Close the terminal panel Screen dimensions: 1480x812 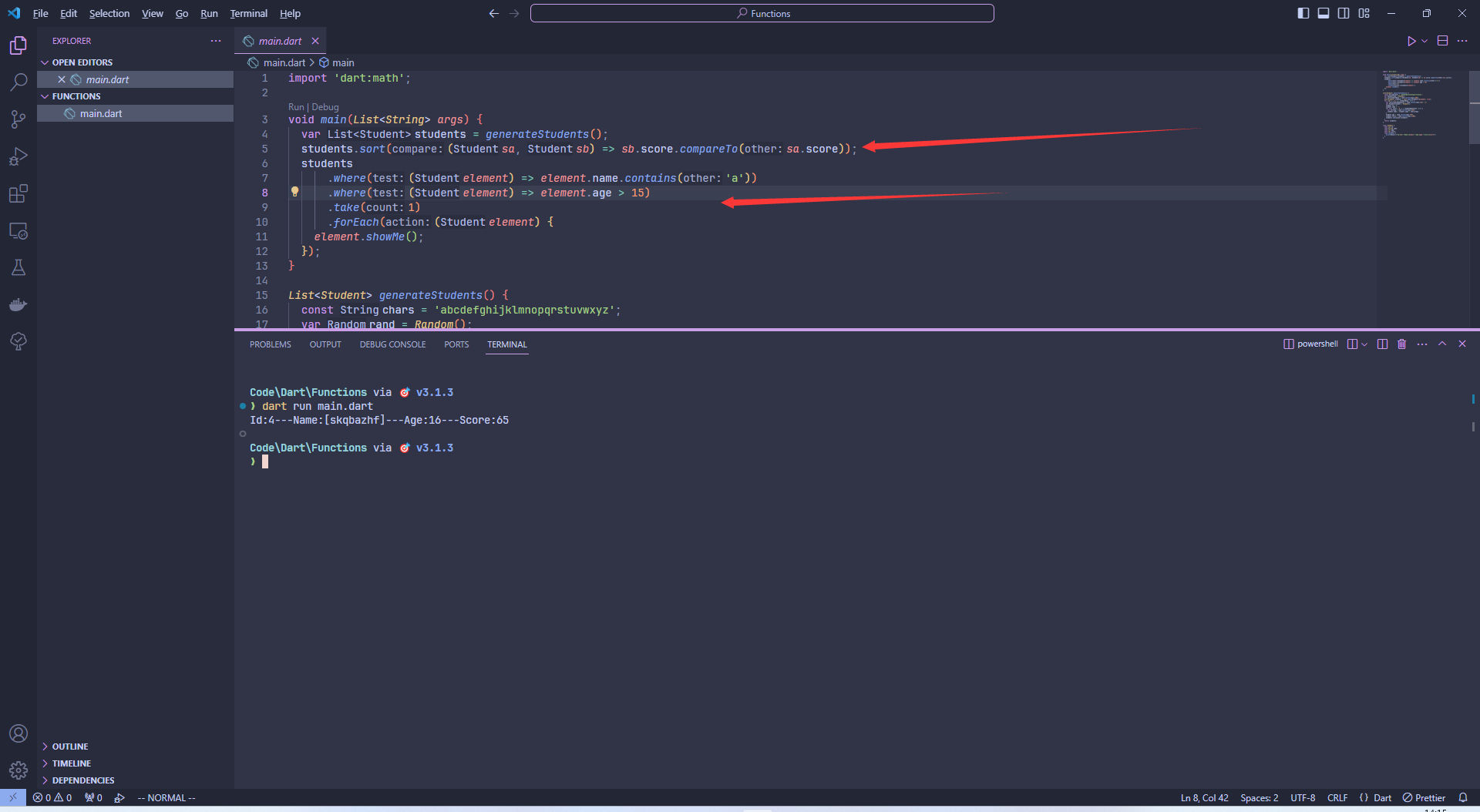point(1462,344)
